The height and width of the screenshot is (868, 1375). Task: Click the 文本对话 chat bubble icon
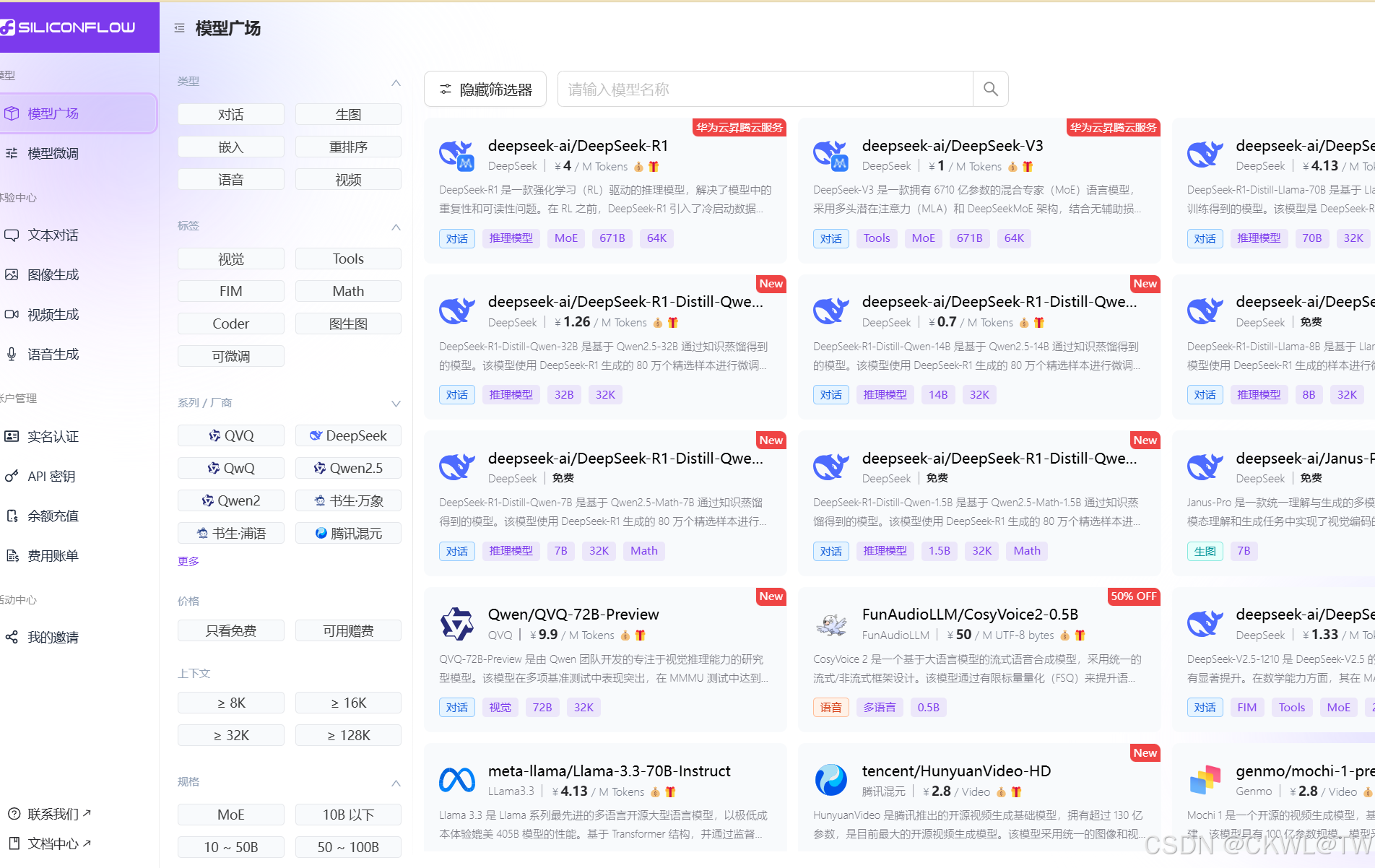[x=12, y=235]
